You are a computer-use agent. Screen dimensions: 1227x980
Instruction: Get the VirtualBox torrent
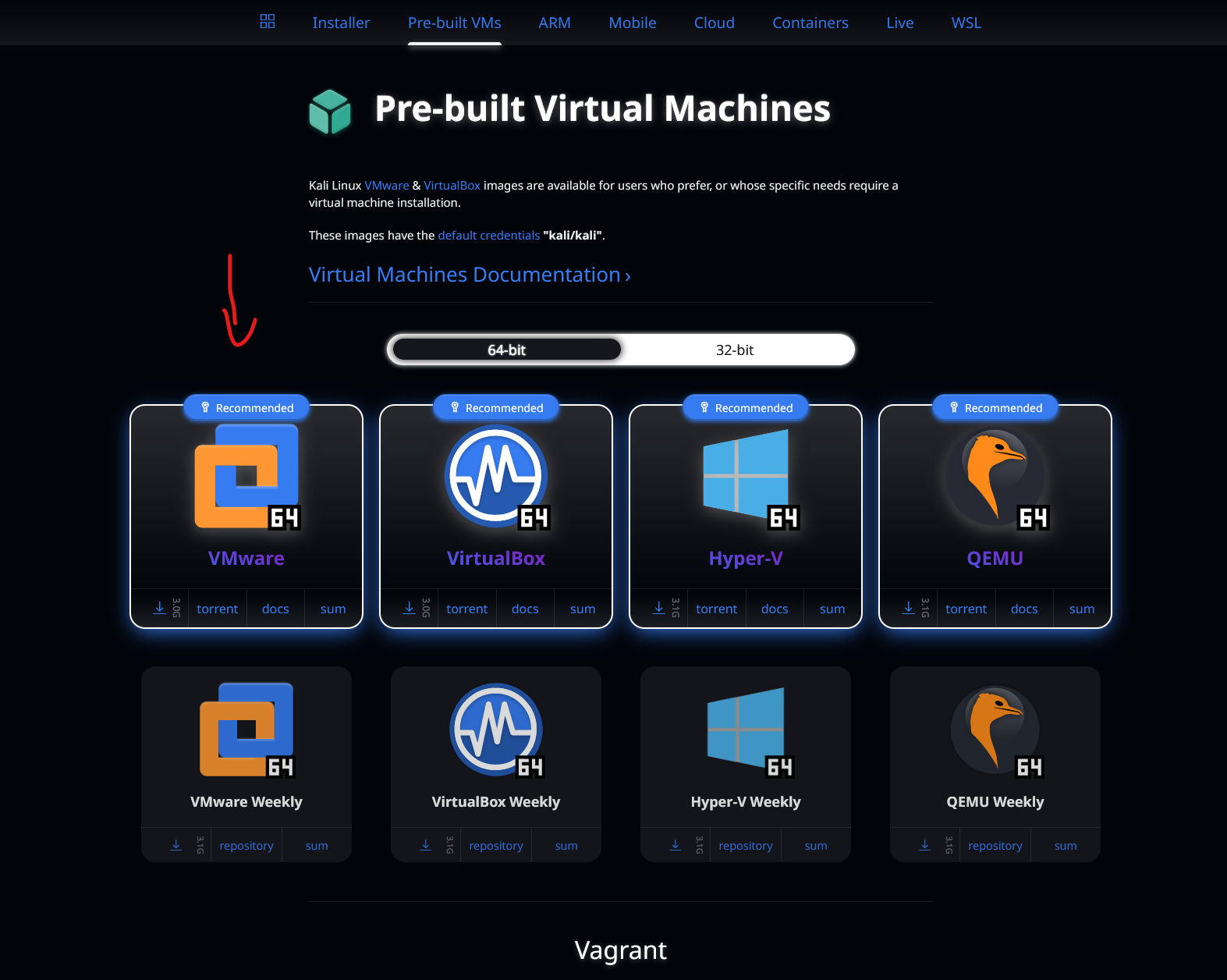[467, 609]
